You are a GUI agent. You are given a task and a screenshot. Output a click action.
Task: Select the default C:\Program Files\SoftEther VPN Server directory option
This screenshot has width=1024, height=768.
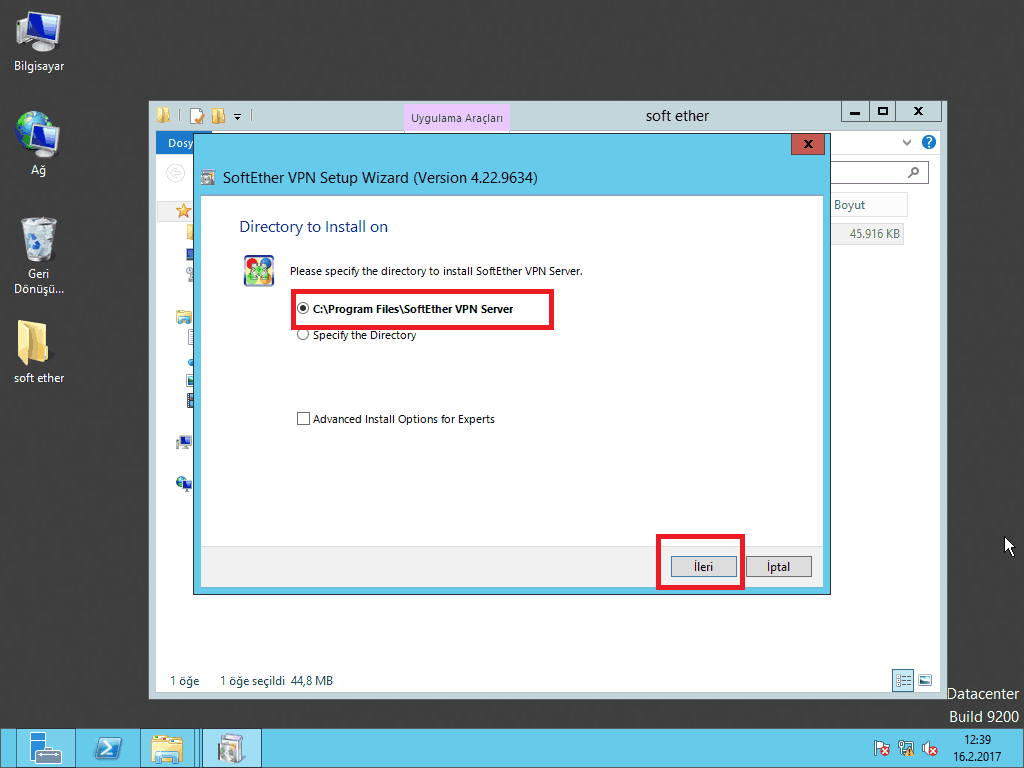pyautogui.click(x=405, y=309)
